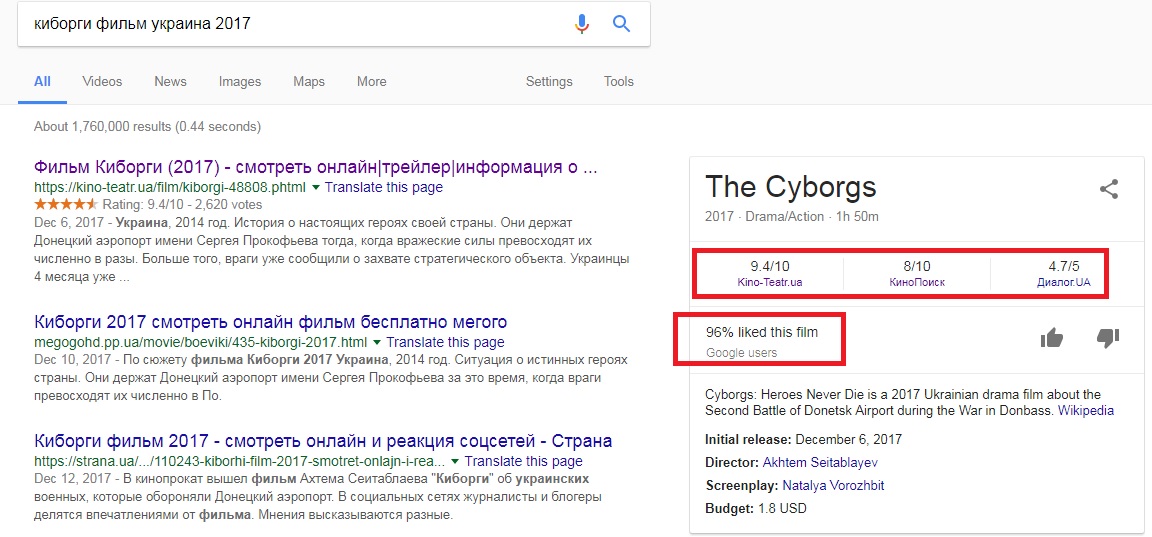Viewport: 1152px width, 537px height.
Task: Switch to the Maps tab
Action: click(308, 82)
